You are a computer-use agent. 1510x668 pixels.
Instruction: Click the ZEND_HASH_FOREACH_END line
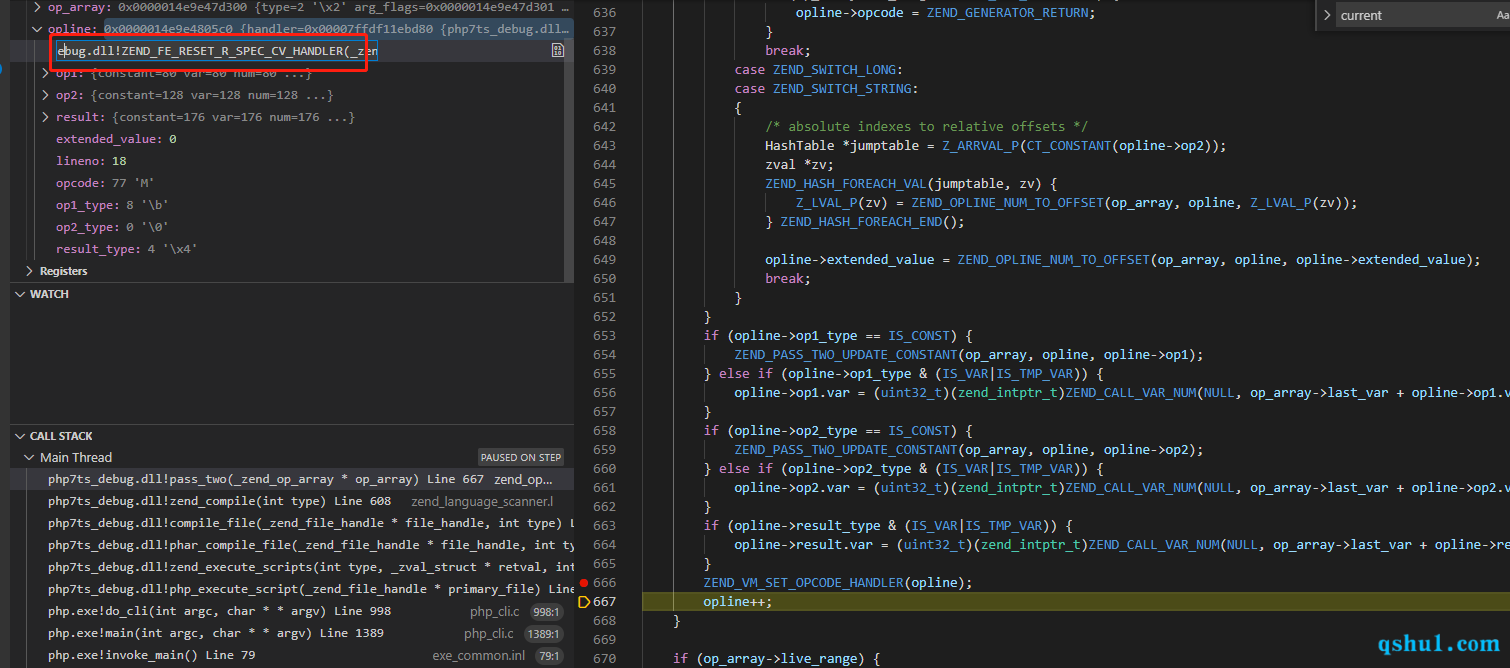click(865, 221)
